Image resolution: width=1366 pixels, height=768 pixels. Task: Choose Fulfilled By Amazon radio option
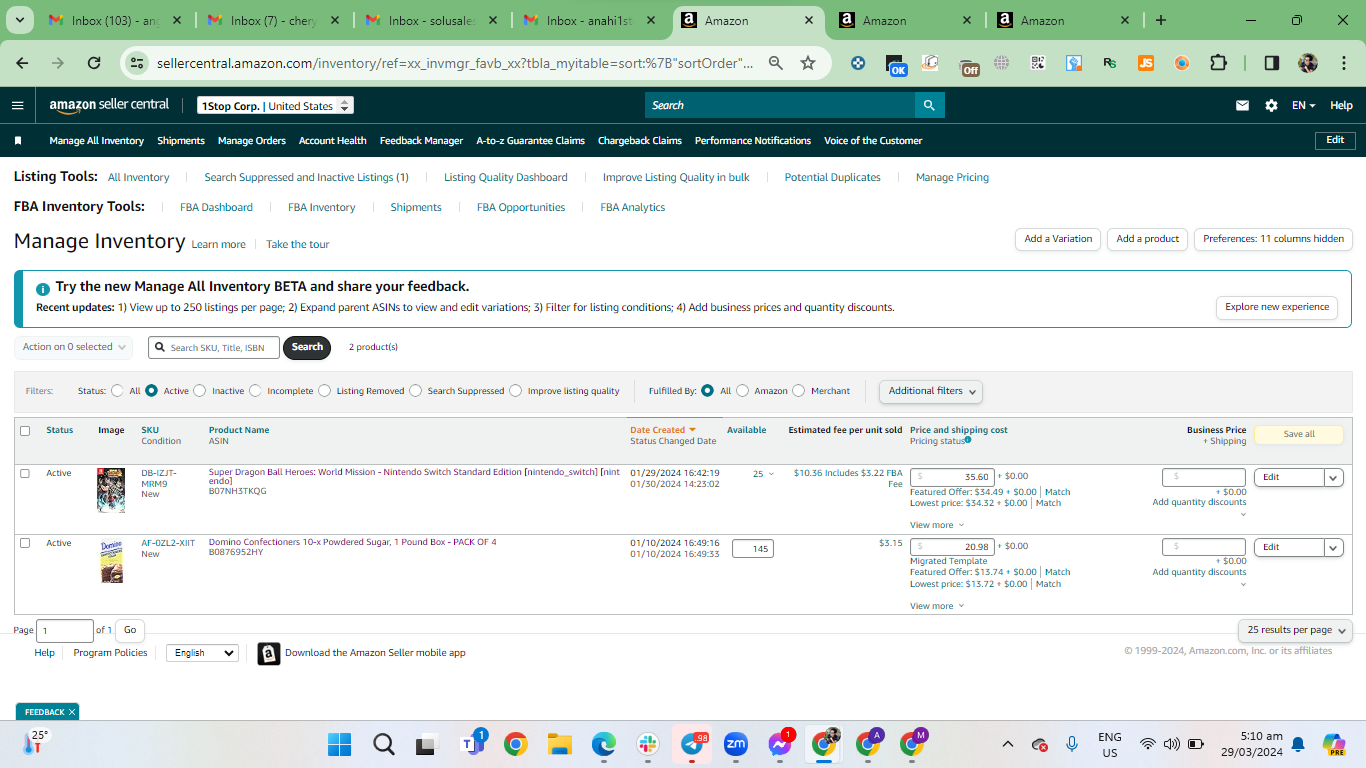tap(742, 391)
